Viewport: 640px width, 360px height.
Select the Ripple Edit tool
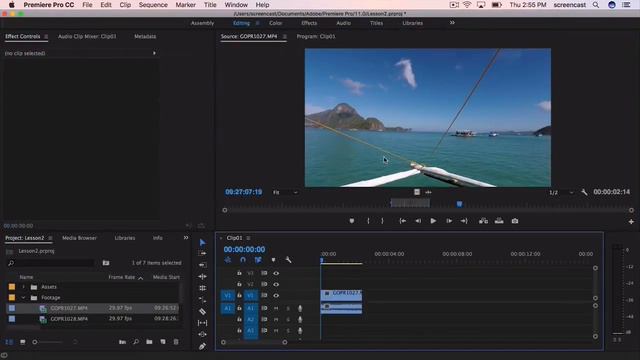(202, 265)
